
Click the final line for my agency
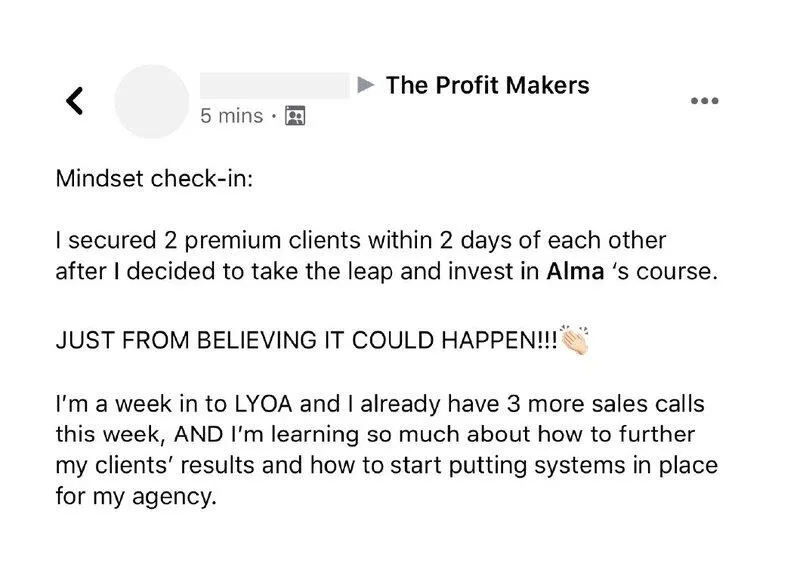coord(136,496)
